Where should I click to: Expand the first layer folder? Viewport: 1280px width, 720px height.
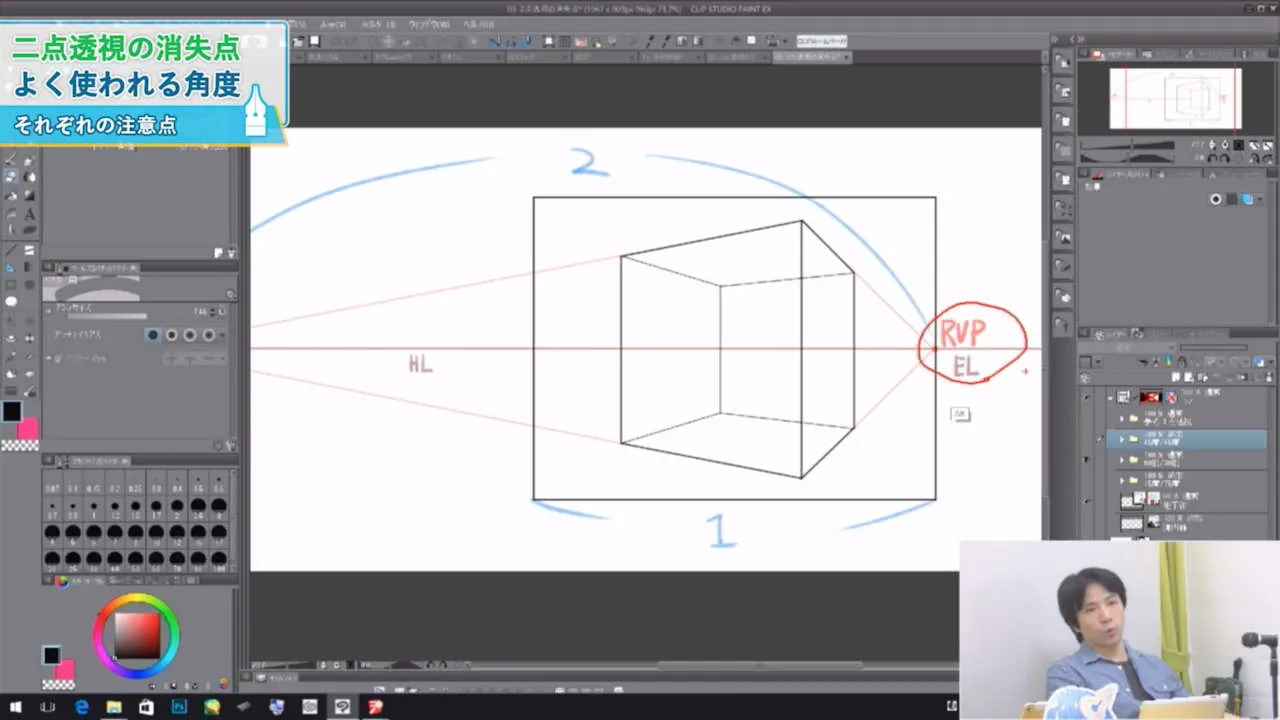(x=1120, y=419)
